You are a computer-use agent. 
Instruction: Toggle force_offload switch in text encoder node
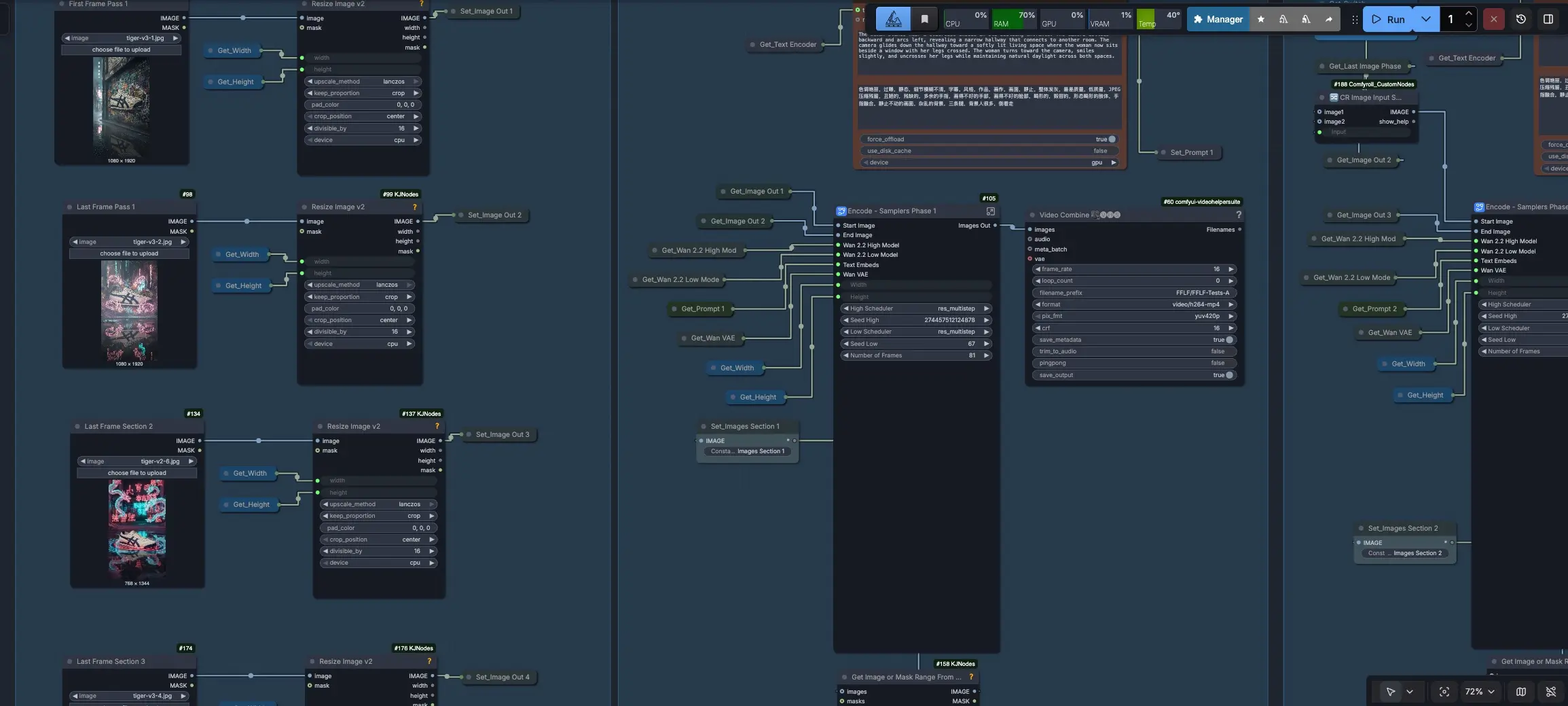pos(1111,139)
